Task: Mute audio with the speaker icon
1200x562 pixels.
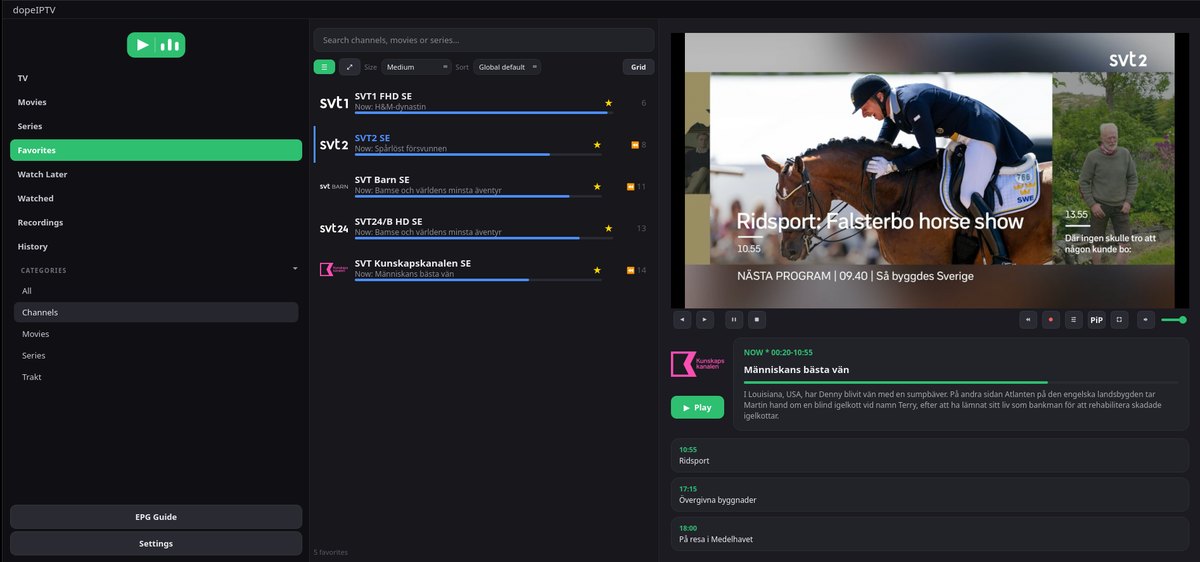Action: click(x=1145, y=320)
